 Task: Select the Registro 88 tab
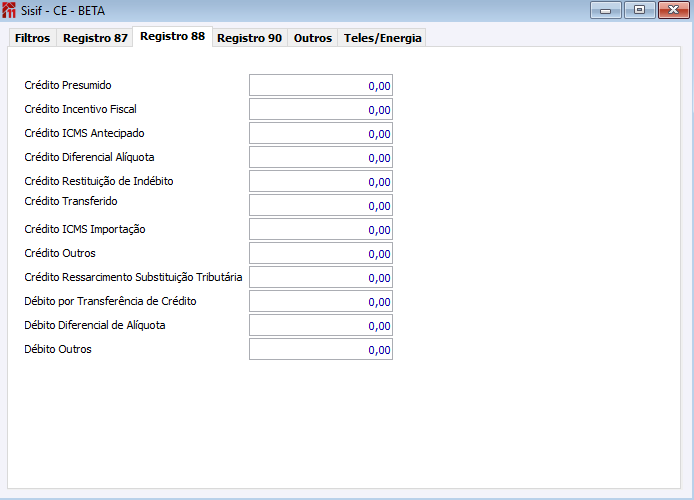point(173,36)
